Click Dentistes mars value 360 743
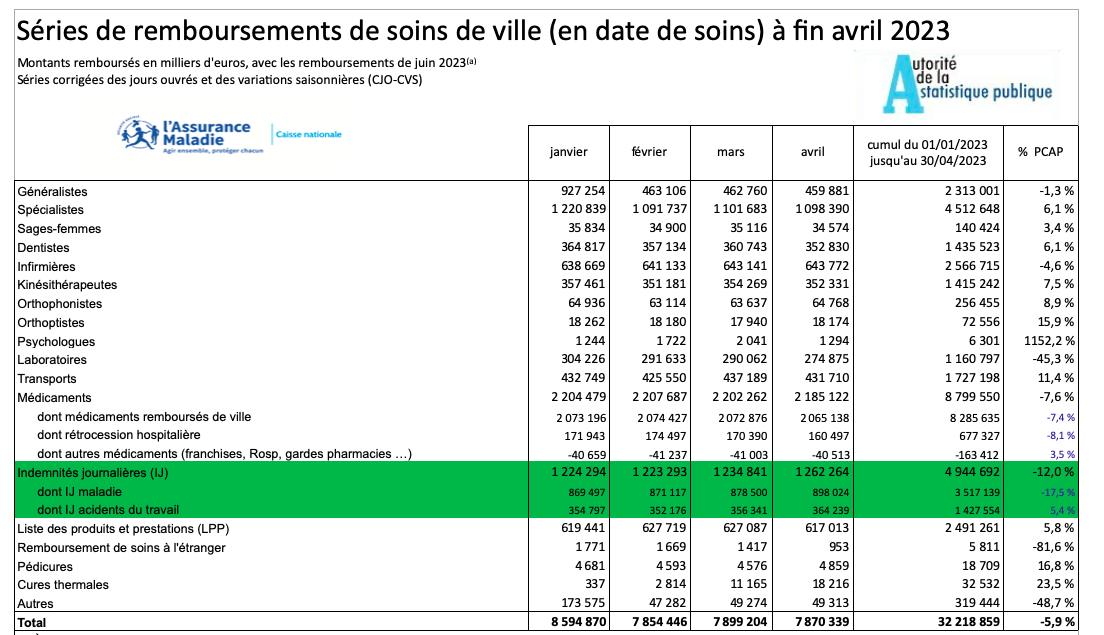Screen dimensions: 1104x635 (746, 247)
